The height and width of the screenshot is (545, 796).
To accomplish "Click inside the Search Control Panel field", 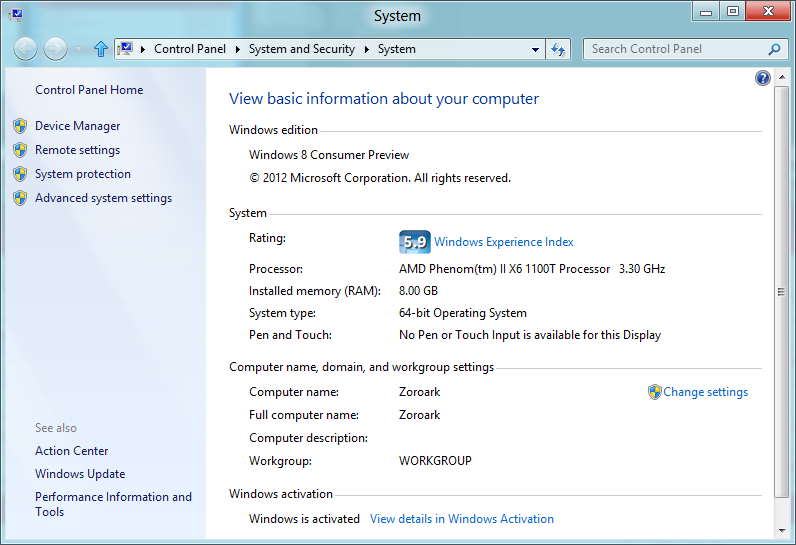I will 675,49.
